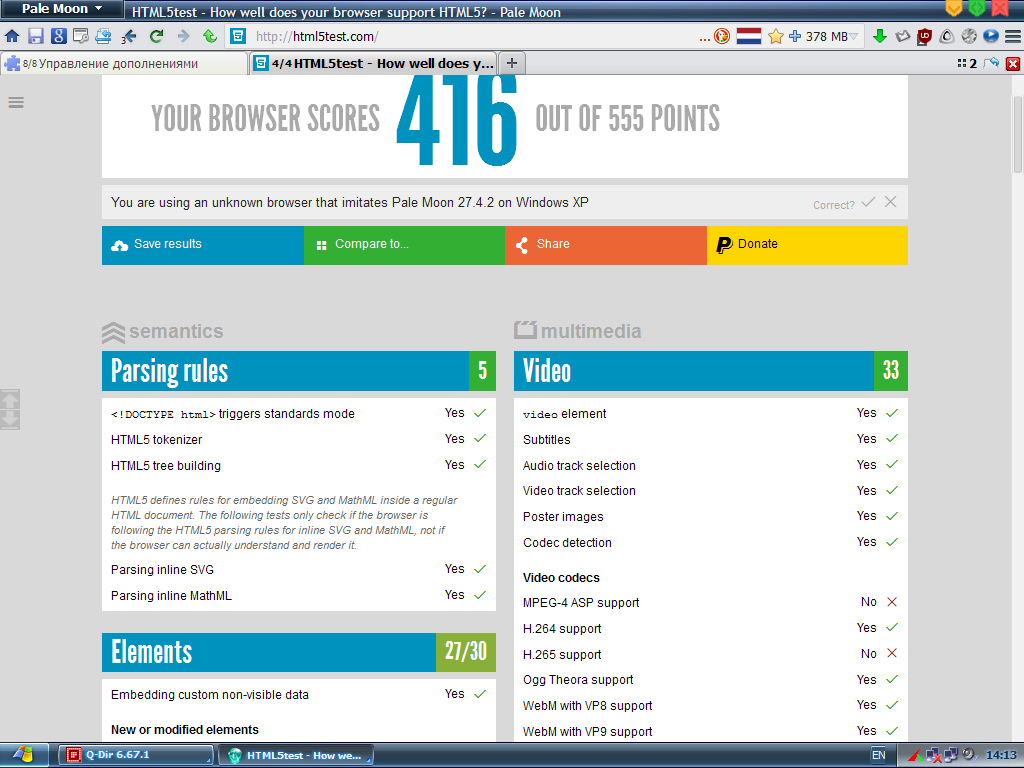This screenshot has height=768, width=1024.
Task: Switch to Q-Dir 6.67.1 in the taskbar
Action: click(x=136, y=755)
